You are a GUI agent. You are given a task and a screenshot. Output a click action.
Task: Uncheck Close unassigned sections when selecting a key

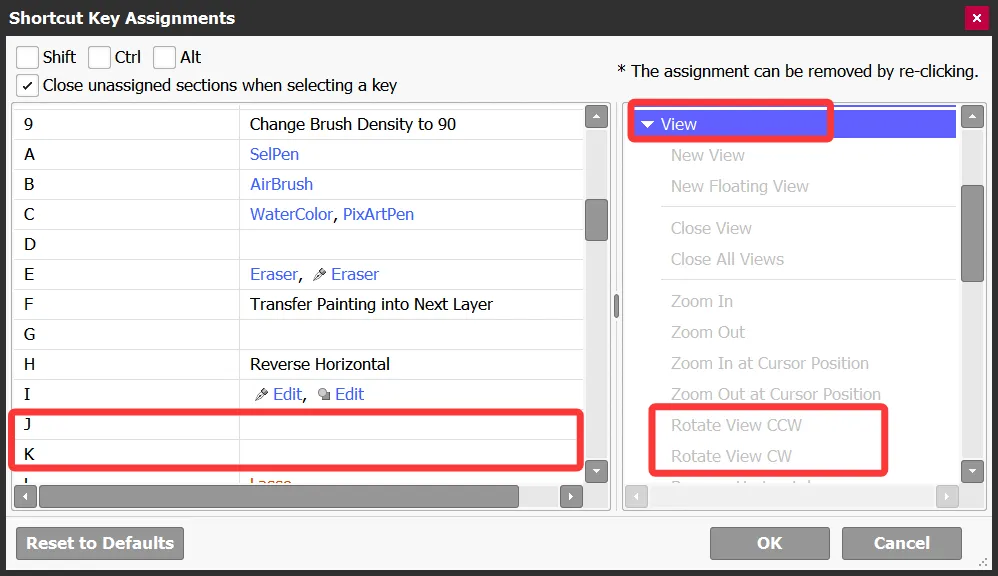click(27, 85)
